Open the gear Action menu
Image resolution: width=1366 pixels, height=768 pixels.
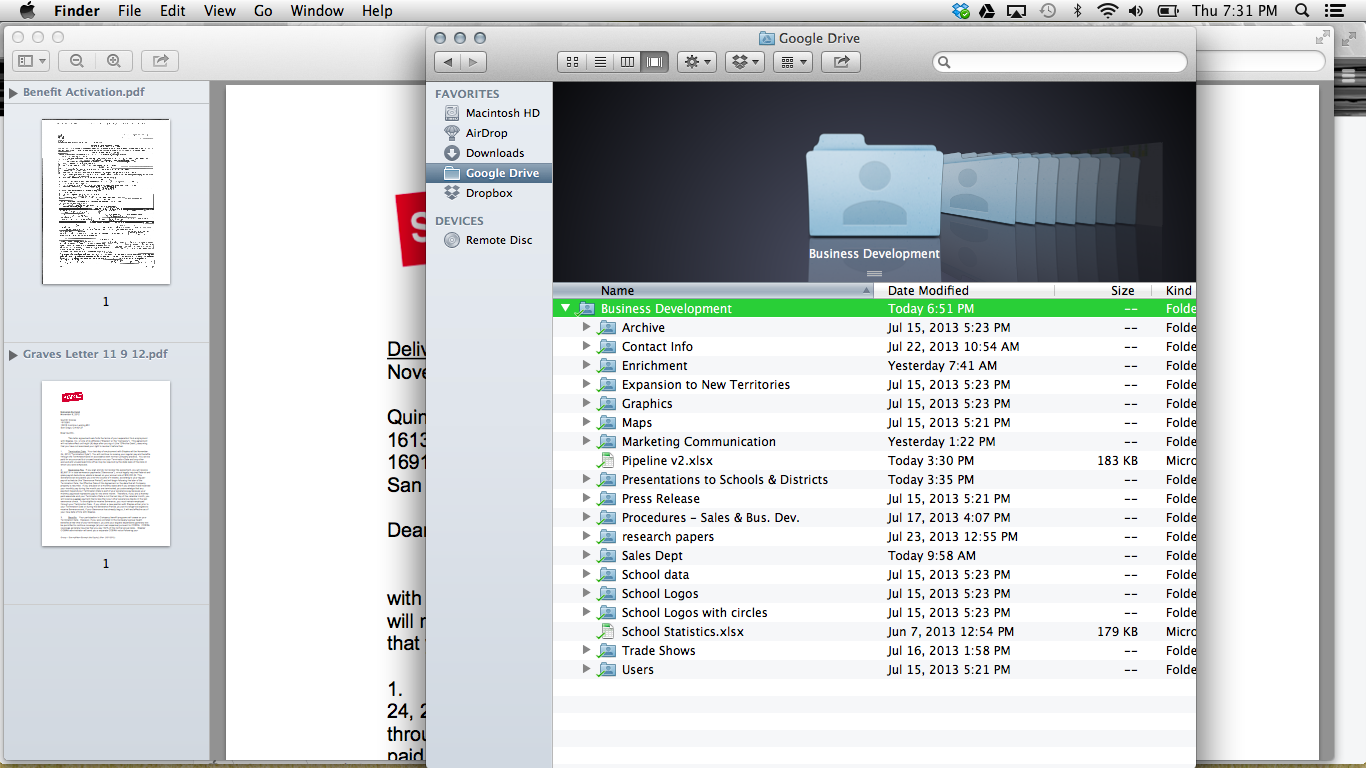pos(696,62)
